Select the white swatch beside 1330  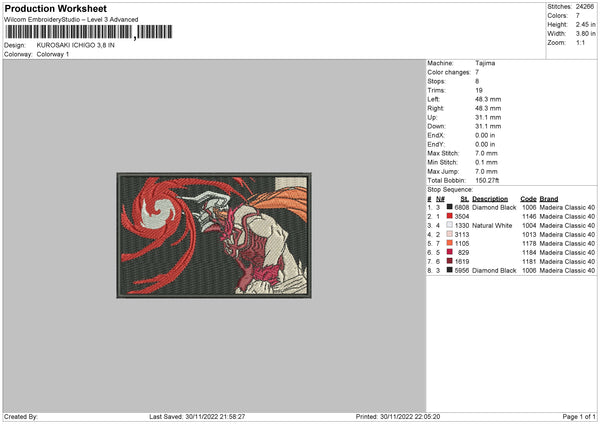(450, 225)
